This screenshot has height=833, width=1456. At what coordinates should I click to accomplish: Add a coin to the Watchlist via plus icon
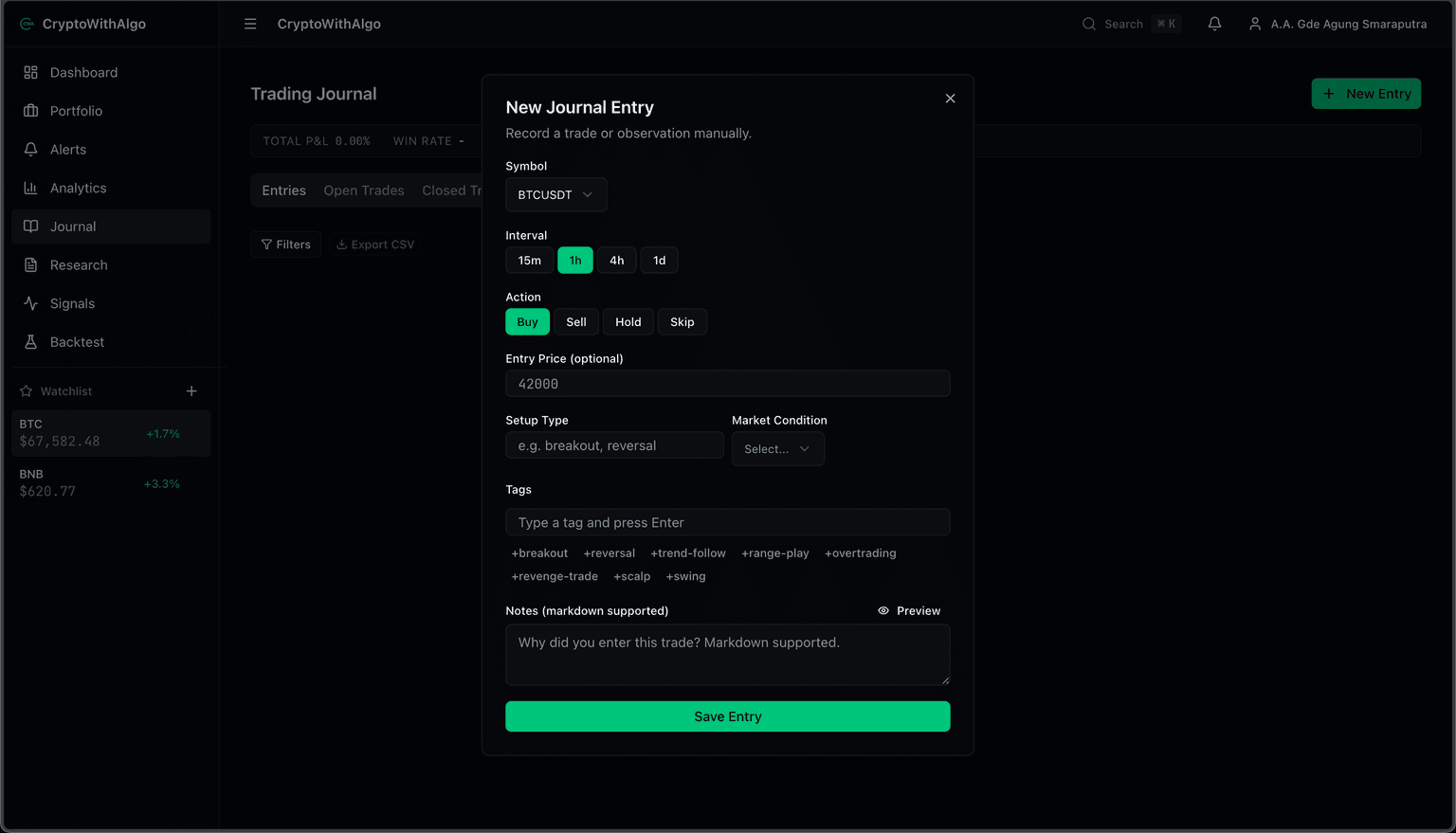(191, 390)
